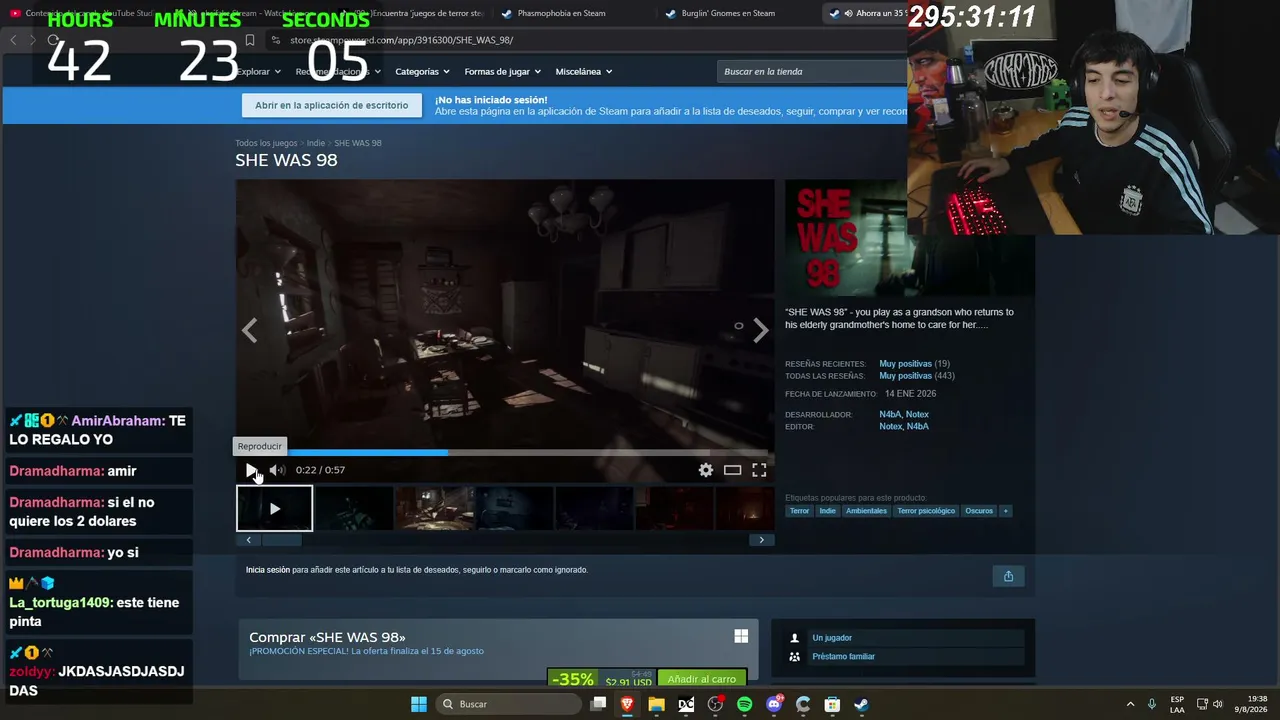
Task: Open all reviews 'Muy positivas (443)' link
Action: [917, 376]
